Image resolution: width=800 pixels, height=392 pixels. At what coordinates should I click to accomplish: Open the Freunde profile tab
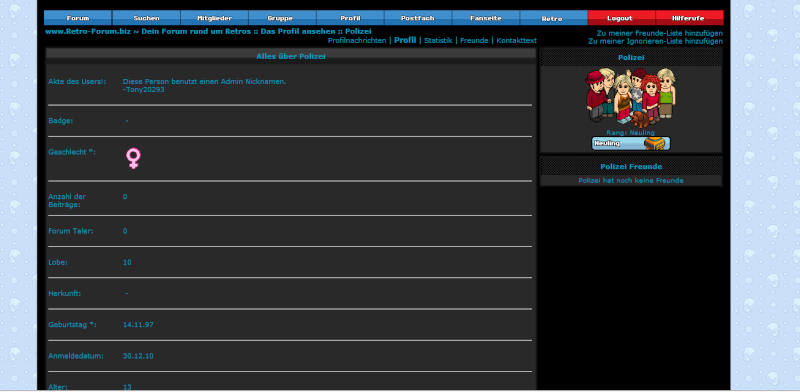474,40
